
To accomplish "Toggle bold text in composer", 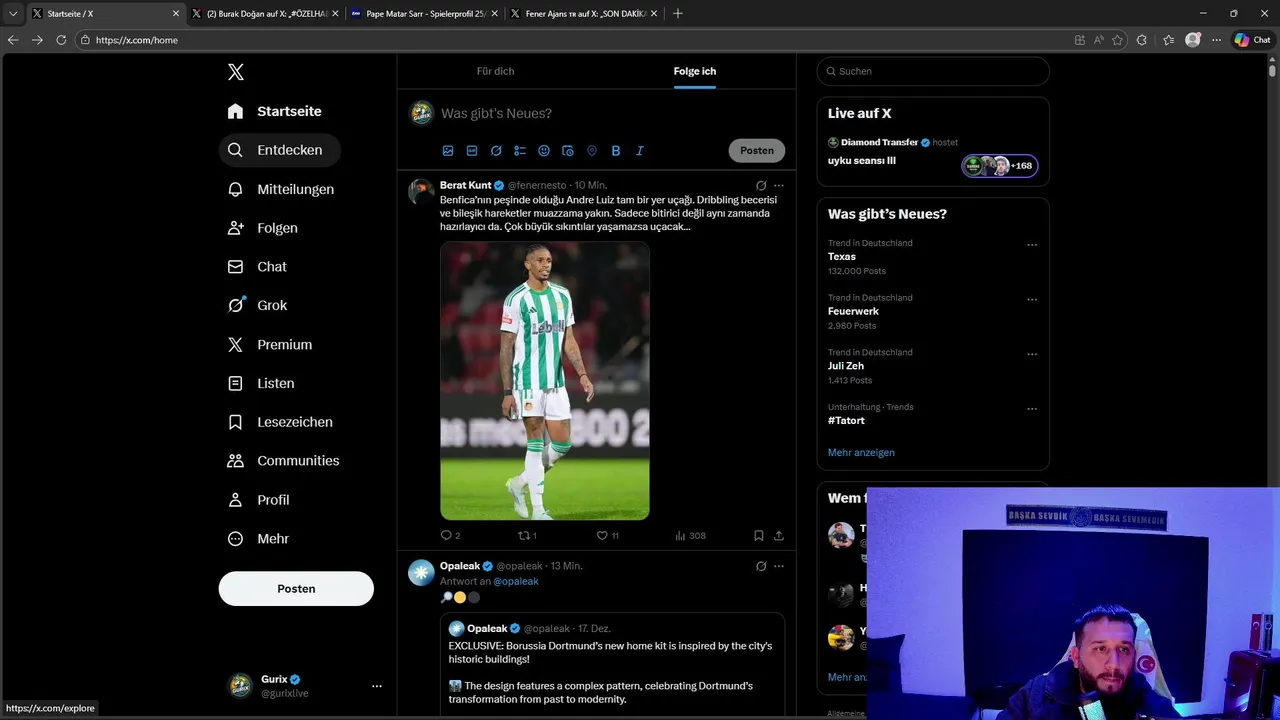I will pyautogui.click(x=616, y=151).
